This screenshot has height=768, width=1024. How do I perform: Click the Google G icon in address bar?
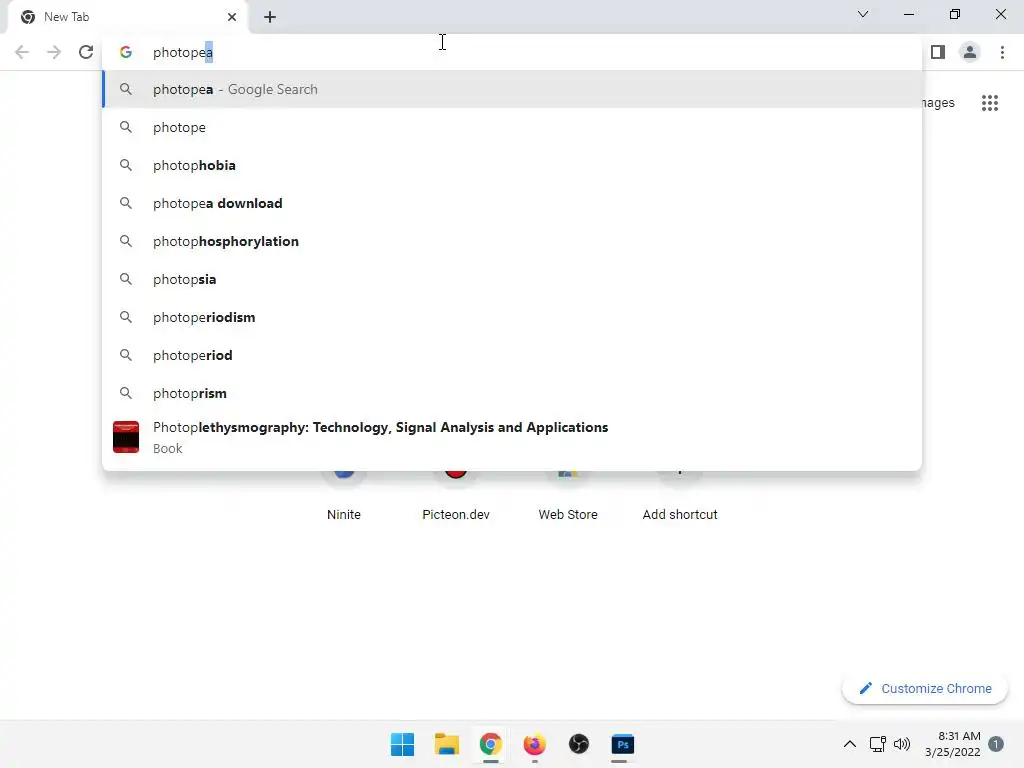coord(126,52)
